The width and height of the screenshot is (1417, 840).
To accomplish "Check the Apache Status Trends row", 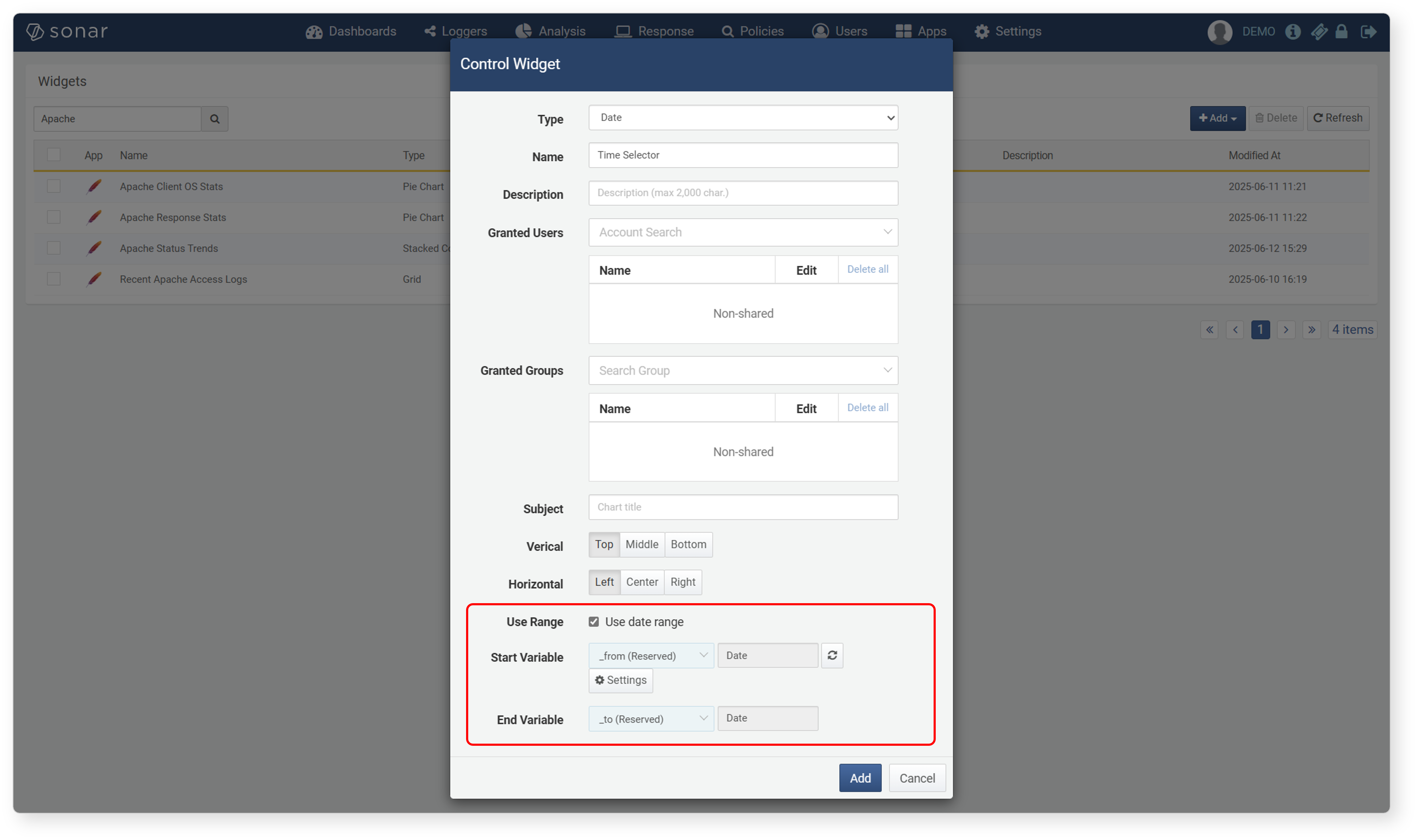I will click(54, 248).
